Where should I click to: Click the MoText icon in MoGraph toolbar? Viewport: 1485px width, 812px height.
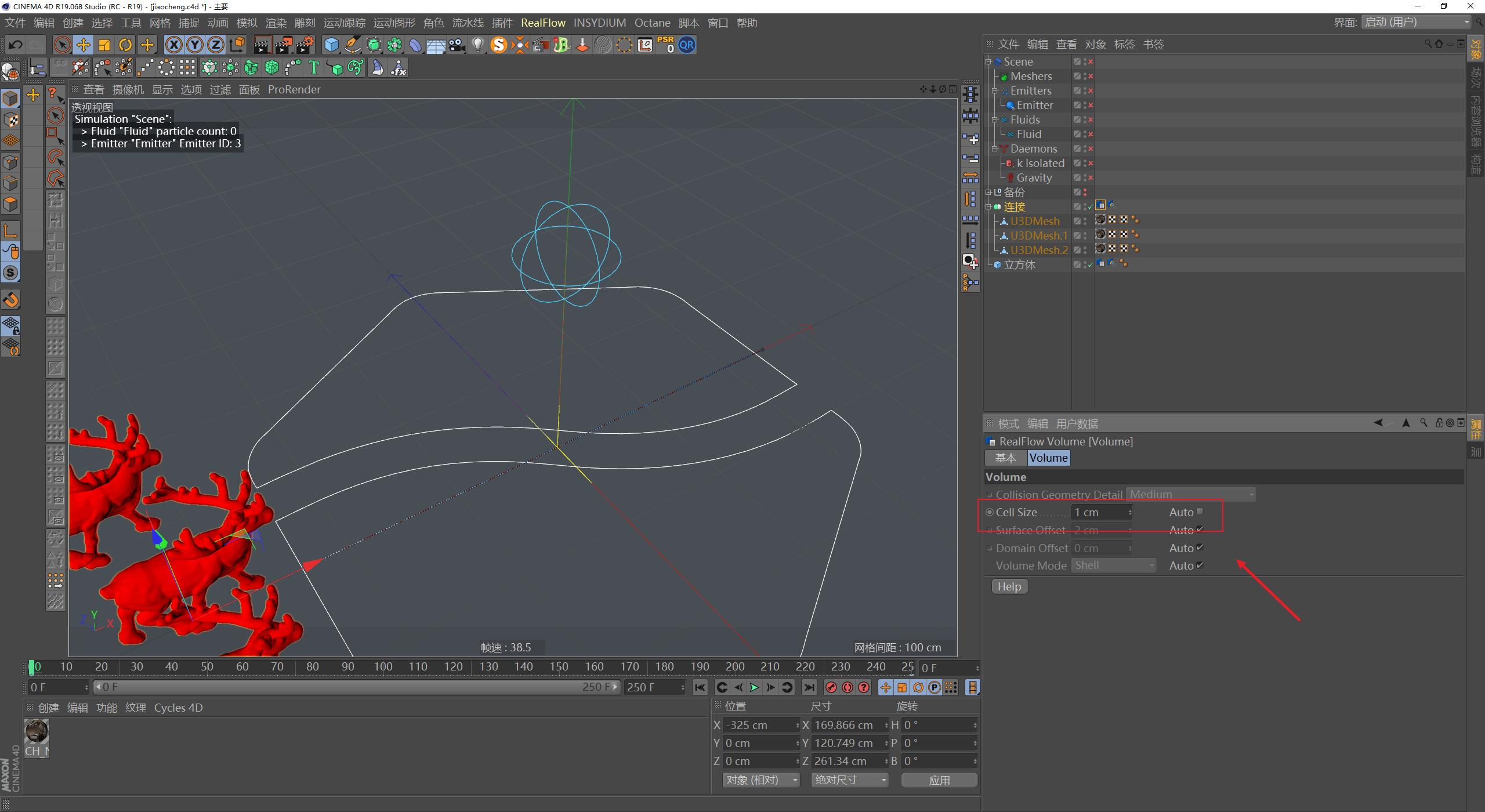click(x=314, y=68)
